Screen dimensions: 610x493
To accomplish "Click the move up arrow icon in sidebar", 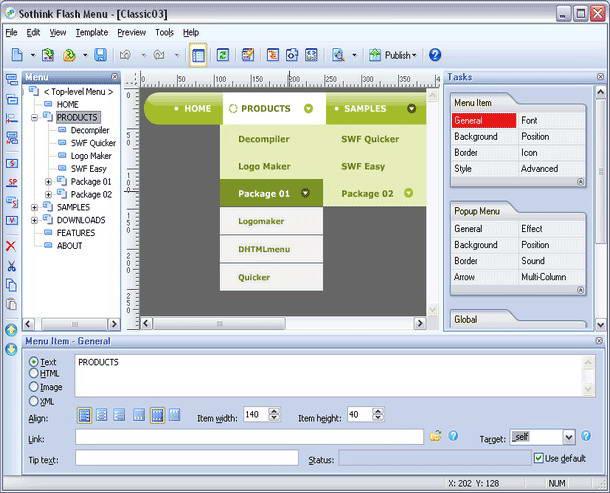I will (11, 330).
